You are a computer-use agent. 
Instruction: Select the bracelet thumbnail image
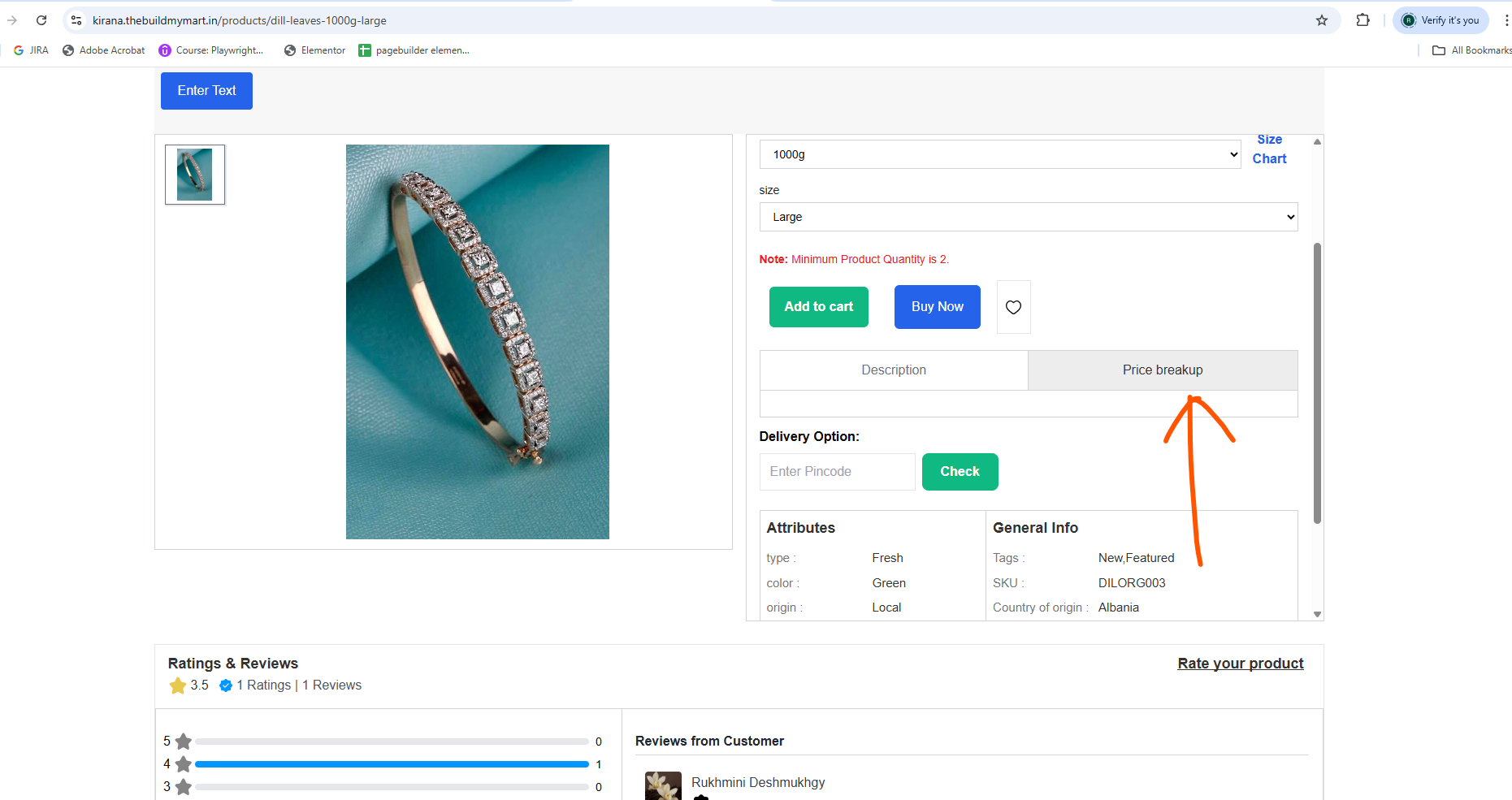coord(195,175)
